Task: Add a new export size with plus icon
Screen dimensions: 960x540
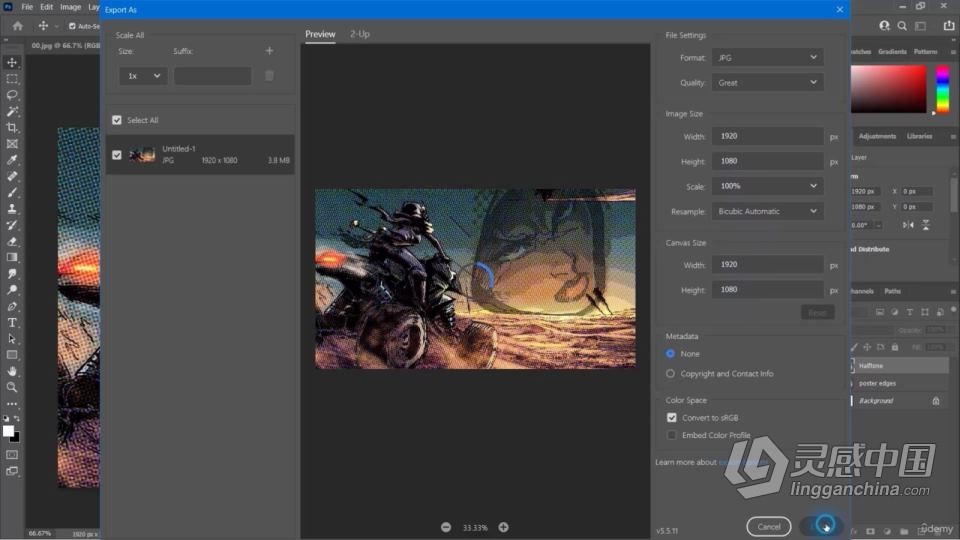Action: [269, 51]
